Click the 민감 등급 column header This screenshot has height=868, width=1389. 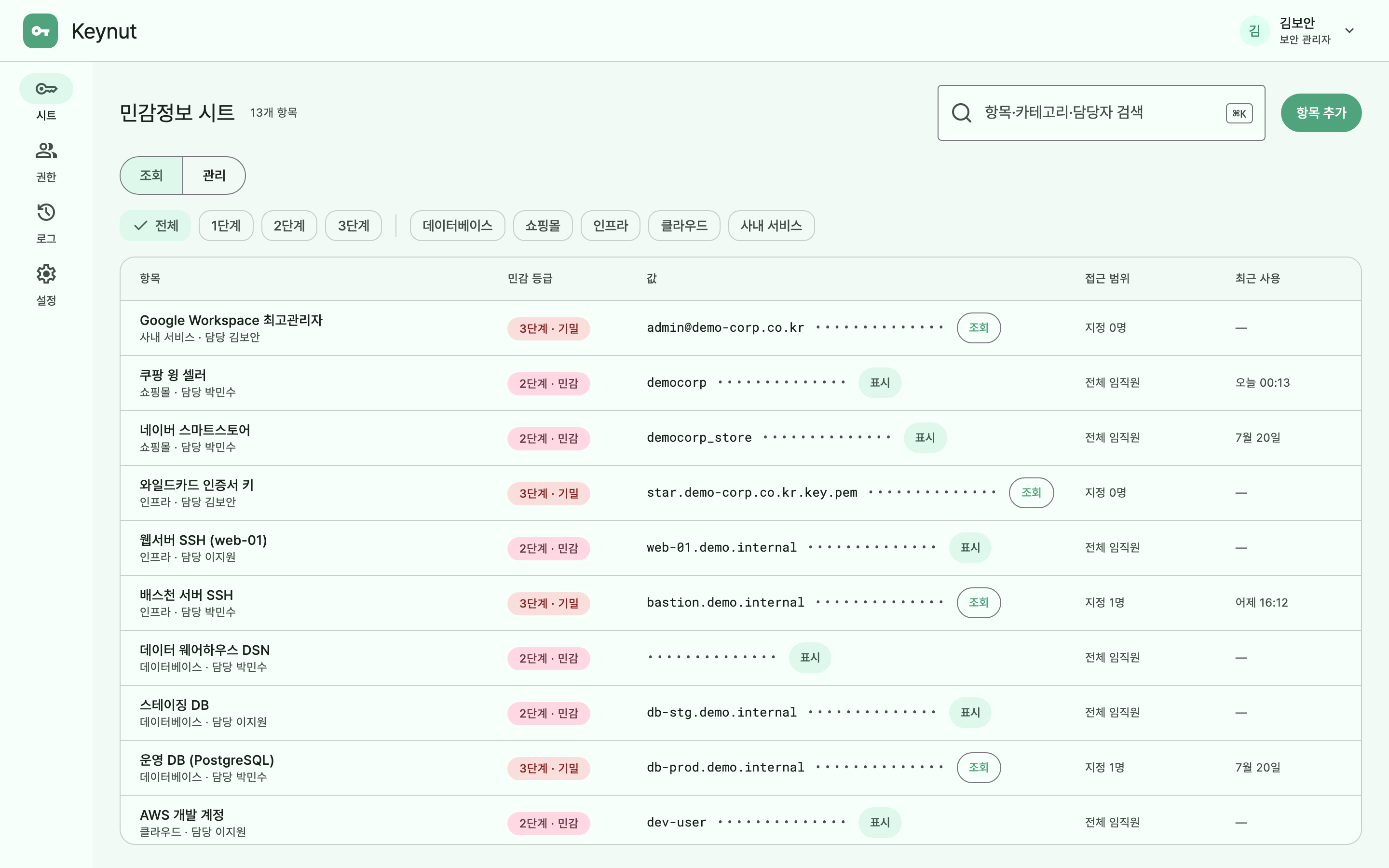530,278
